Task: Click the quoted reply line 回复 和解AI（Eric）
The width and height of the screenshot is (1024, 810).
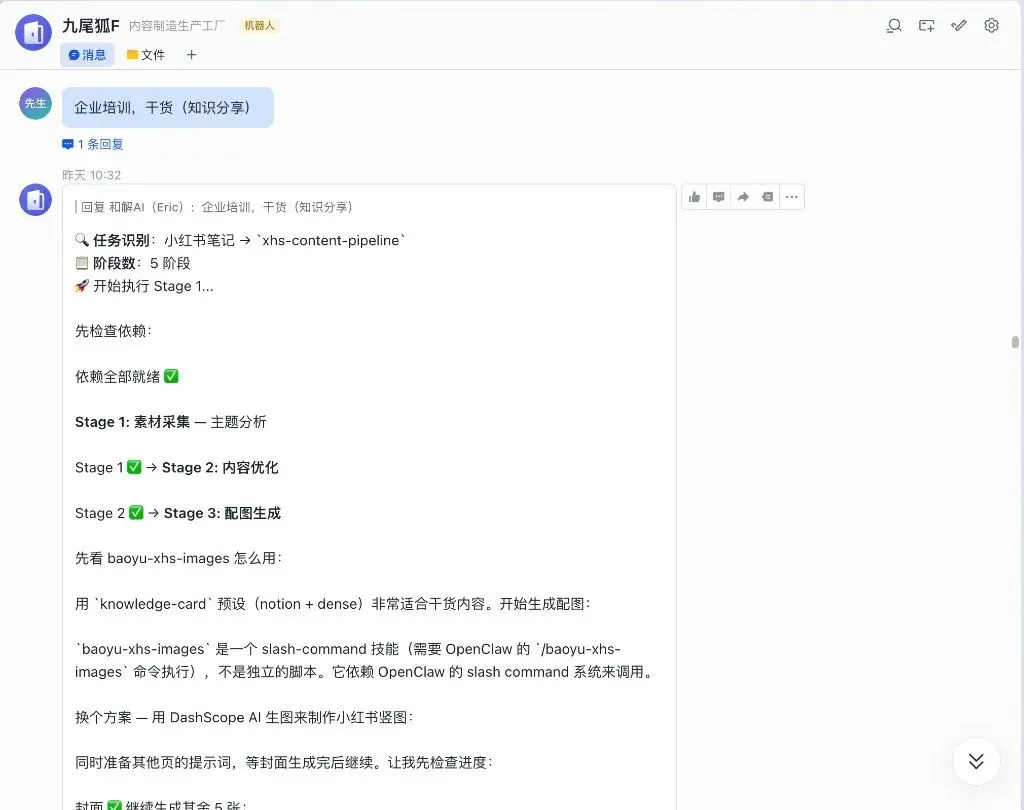Action: (216, 207)
